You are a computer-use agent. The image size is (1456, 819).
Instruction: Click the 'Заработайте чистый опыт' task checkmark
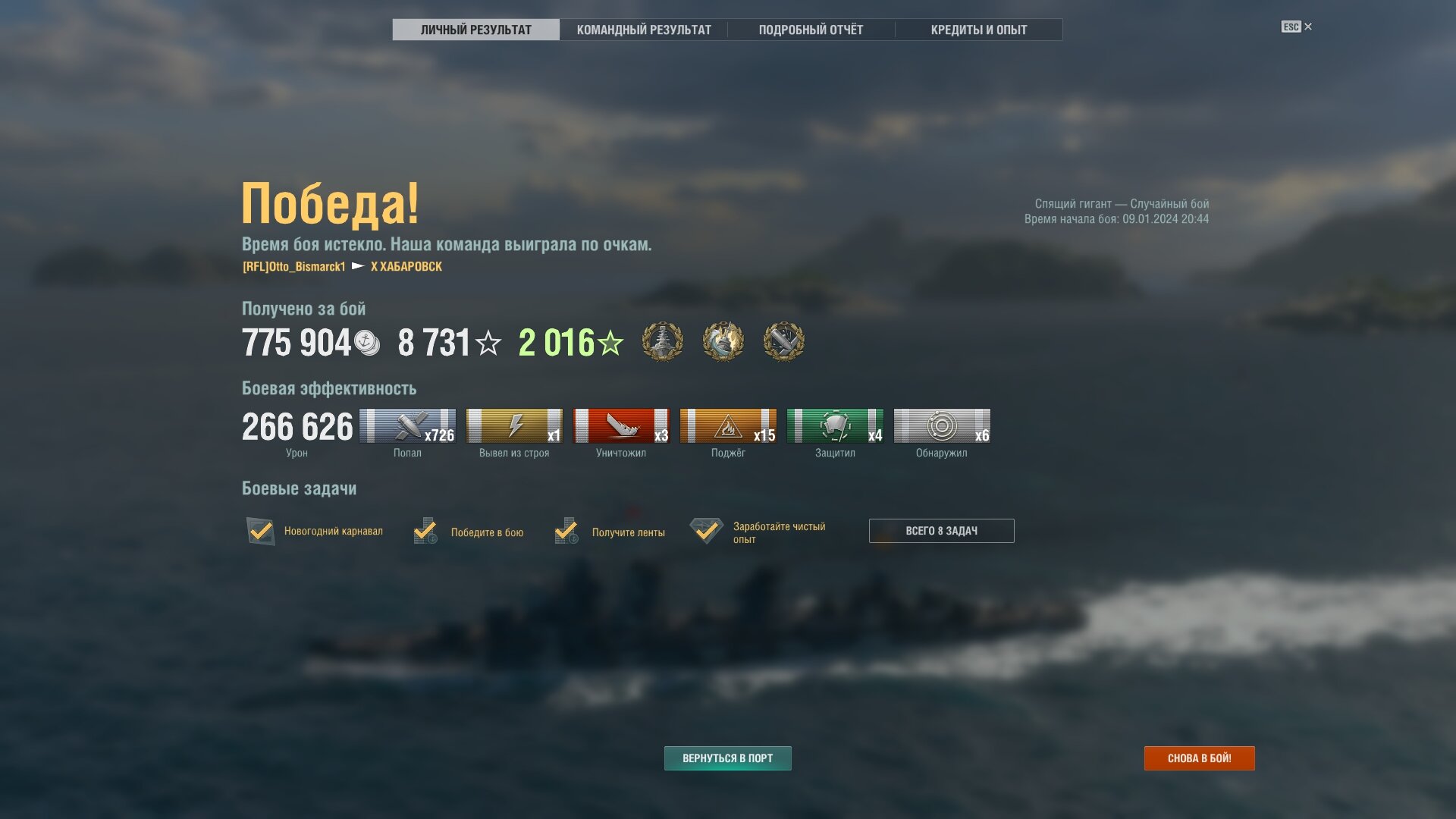[x=706, y=531]
